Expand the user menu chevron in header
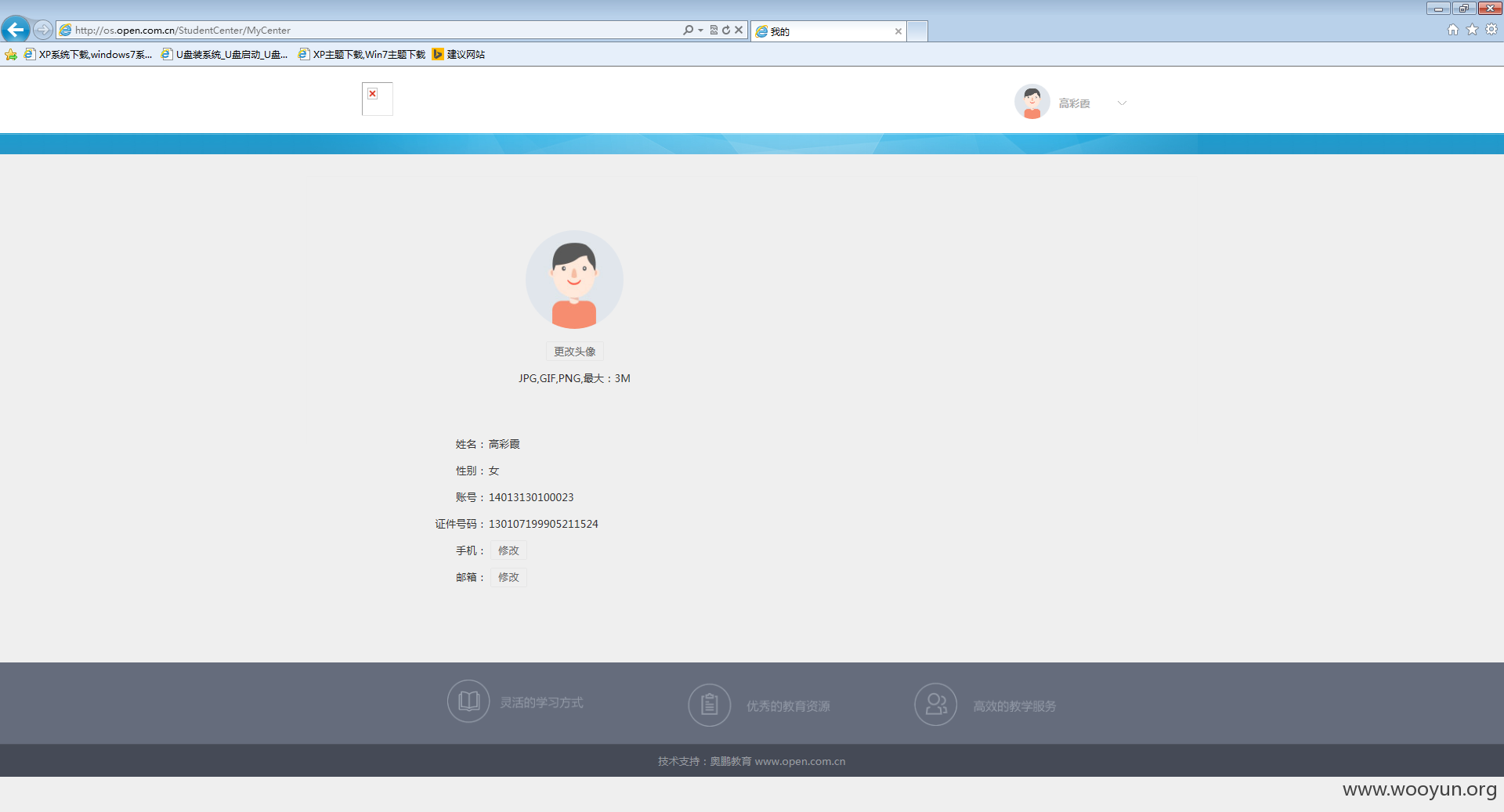Screen dimensions: 1504x812 (1122, 103)
